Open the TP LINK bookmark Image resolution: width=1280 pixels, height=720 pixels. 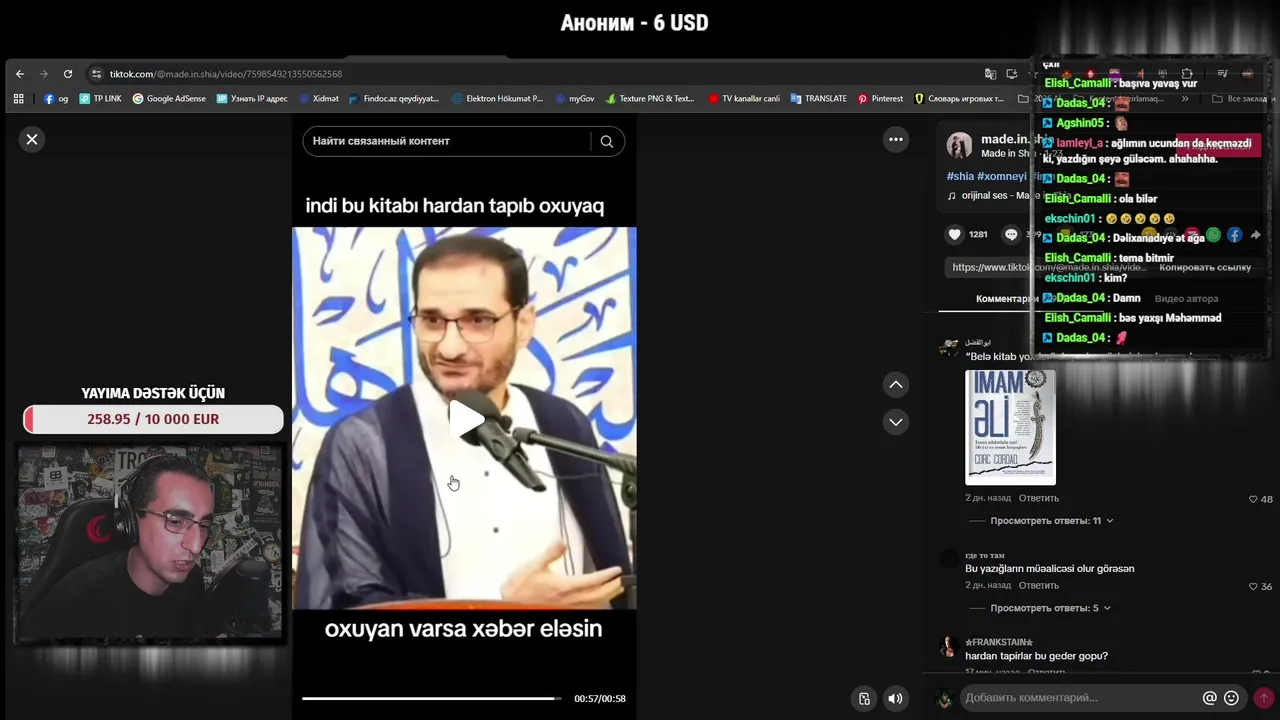[100, 99]
